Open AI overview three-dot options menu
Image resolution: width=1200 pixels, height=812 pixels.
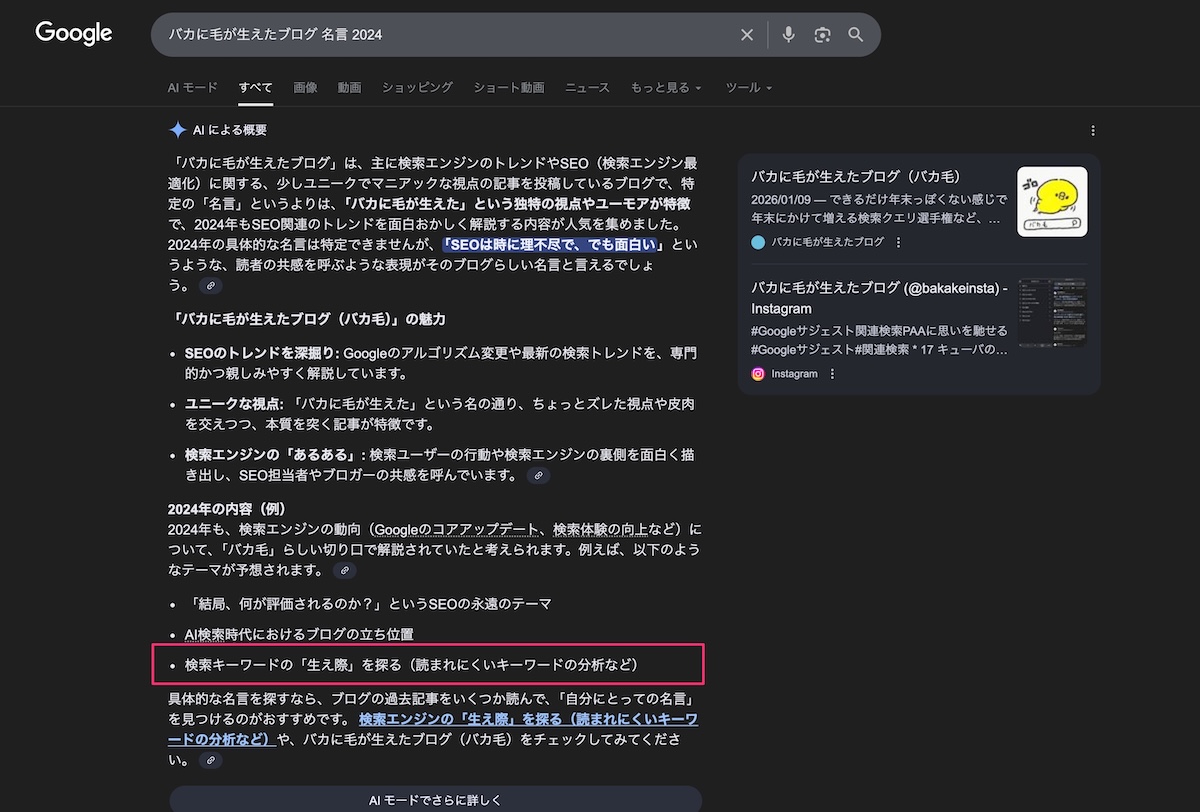click(1093, 131)
